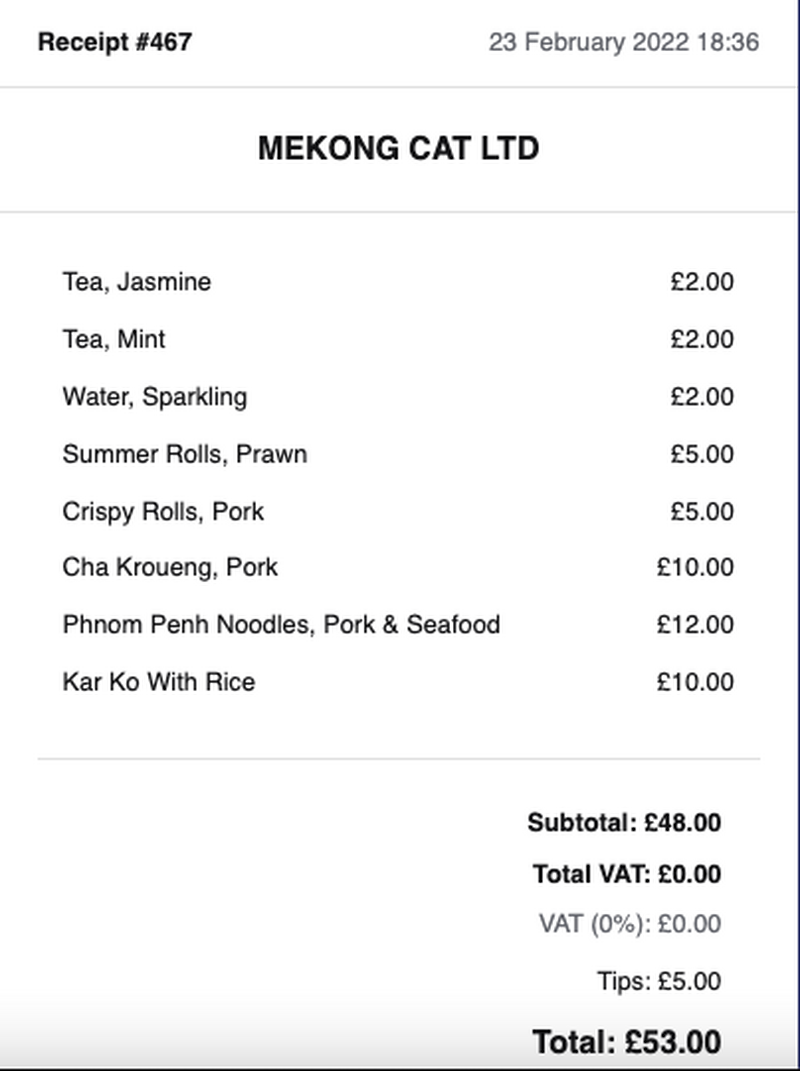Click the £12.00 noodles price
Screen dimensions: 800x1071
[x=695, y=625]
